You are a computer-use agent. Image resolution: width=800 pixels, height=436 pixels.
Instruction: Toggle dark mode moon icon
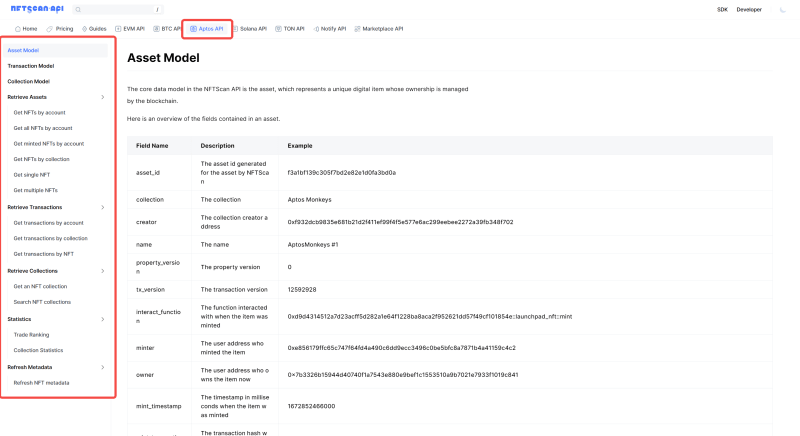point(783,10)
